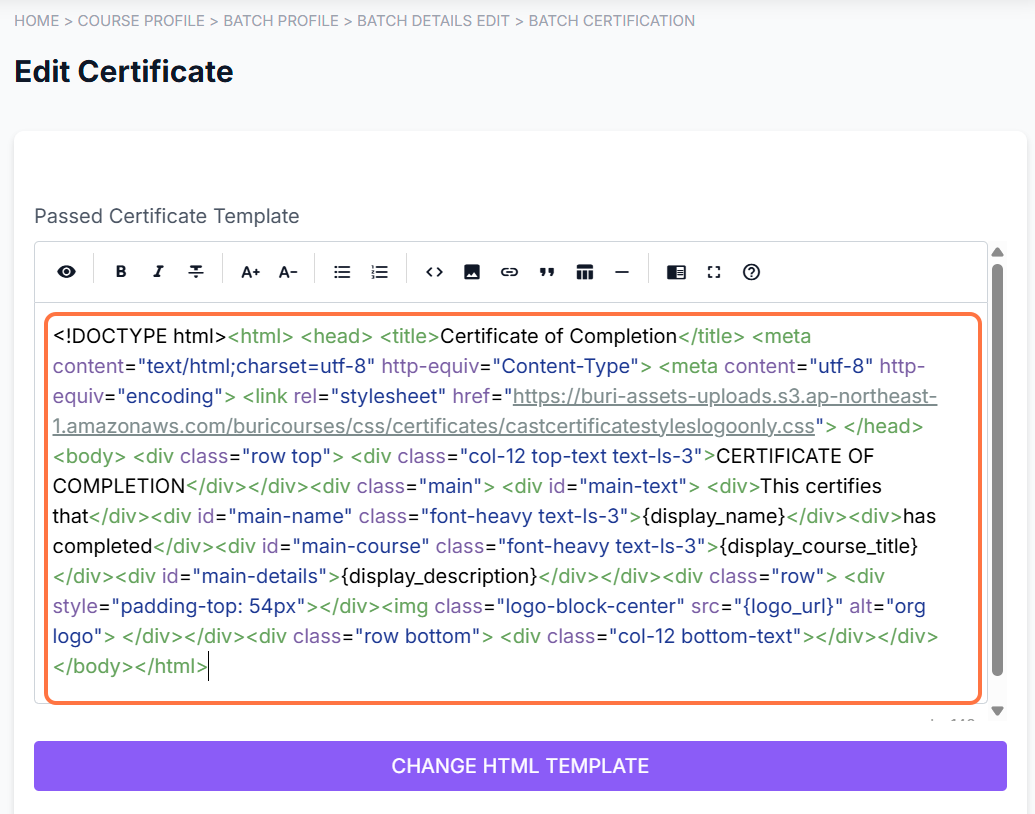Click the <!DOCTYPE html> text
This screenshot has width=1035, height=814.
coord(140,336)
